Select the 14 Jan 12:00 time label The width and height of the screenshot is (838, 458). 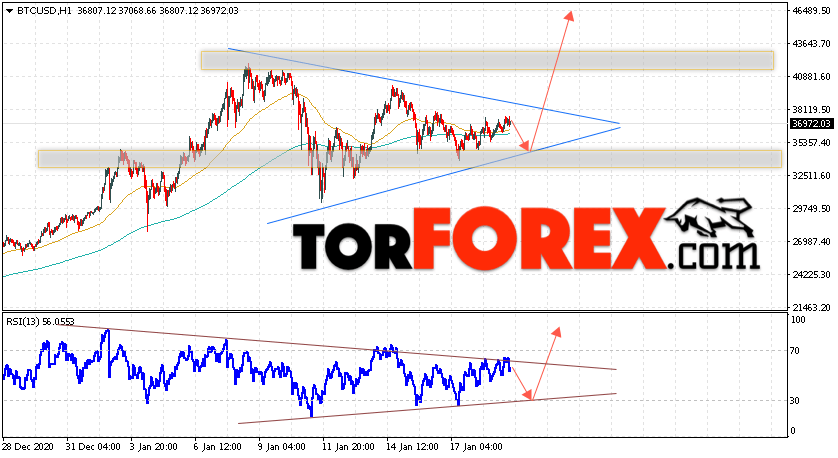(412, 446)
